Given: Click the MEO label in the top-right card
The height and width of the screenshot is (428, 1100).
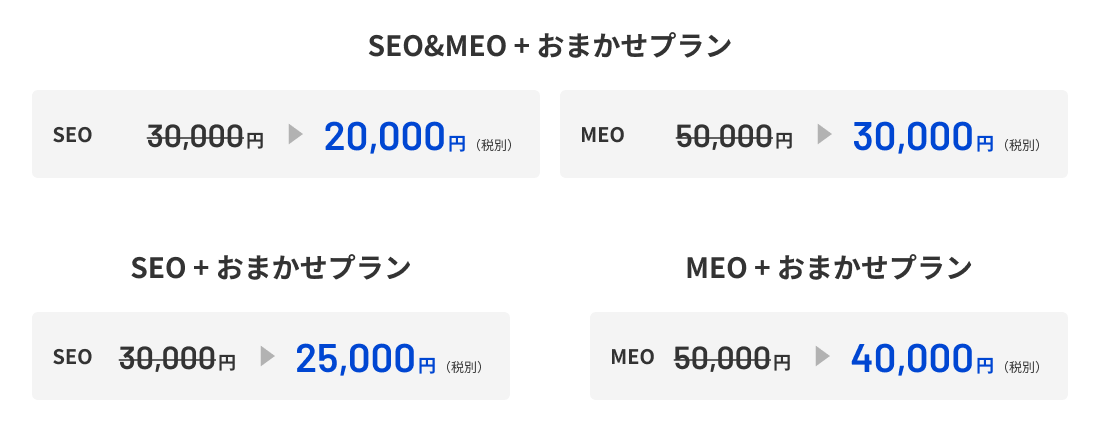Looking at the screenshot, I should pyautogui.click(x=603, y=135).
